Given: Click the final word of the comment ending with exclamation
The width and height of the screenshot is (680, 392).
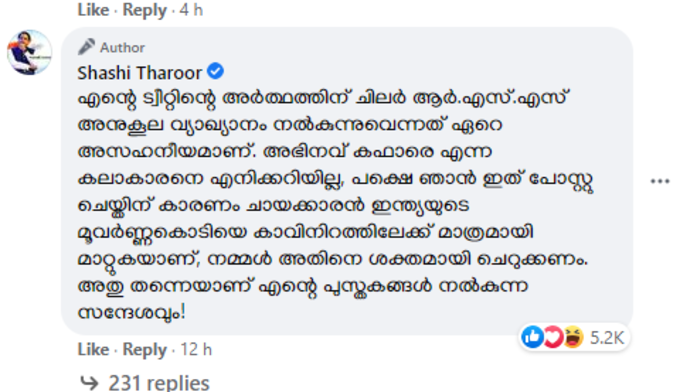Looking at the screenshot, I should (x=131, y=313).
